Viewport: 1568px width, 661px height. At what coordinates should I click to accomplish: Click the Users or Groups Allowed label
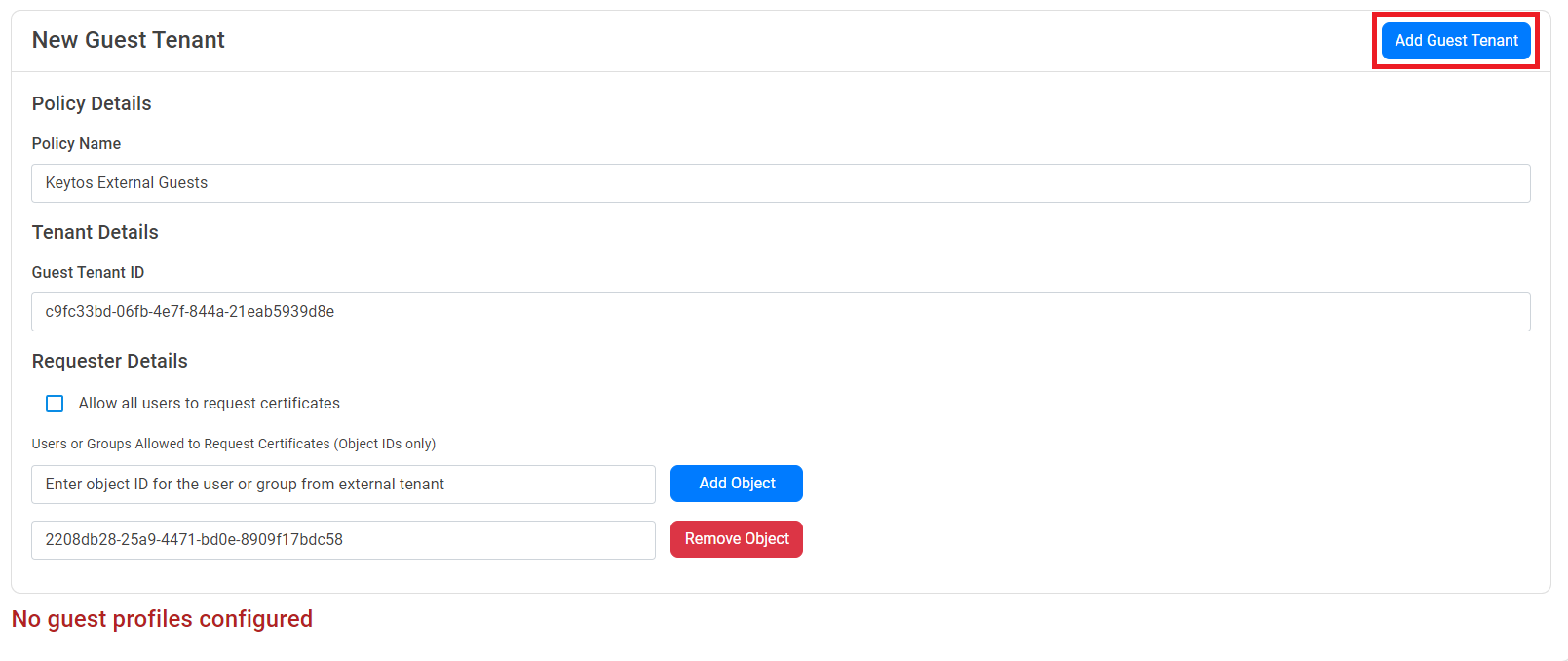click(x=234, y=444)
